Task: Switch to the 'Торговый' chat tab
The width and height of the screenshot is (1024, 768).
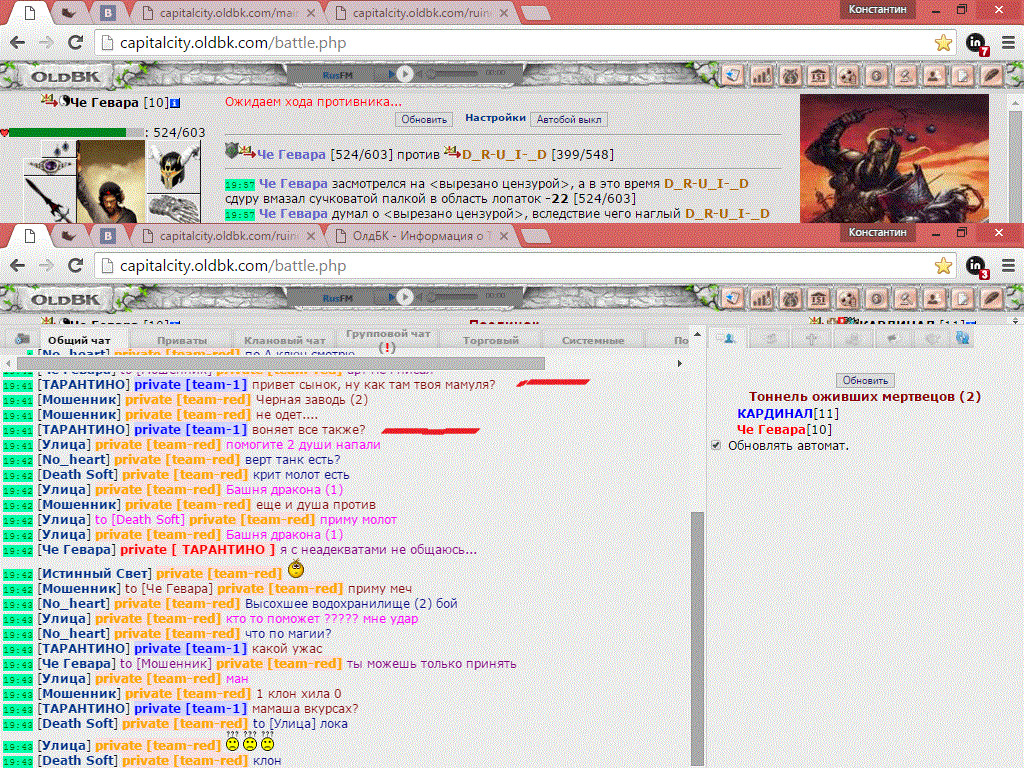Action: [490, 340]
